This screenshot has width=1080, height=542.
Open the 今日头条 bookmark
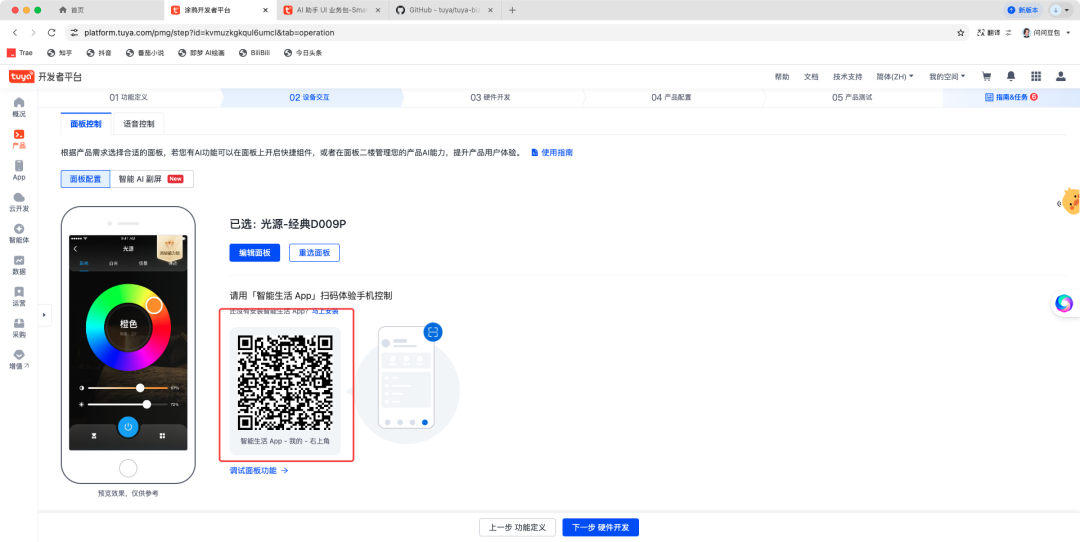[303, 52]
